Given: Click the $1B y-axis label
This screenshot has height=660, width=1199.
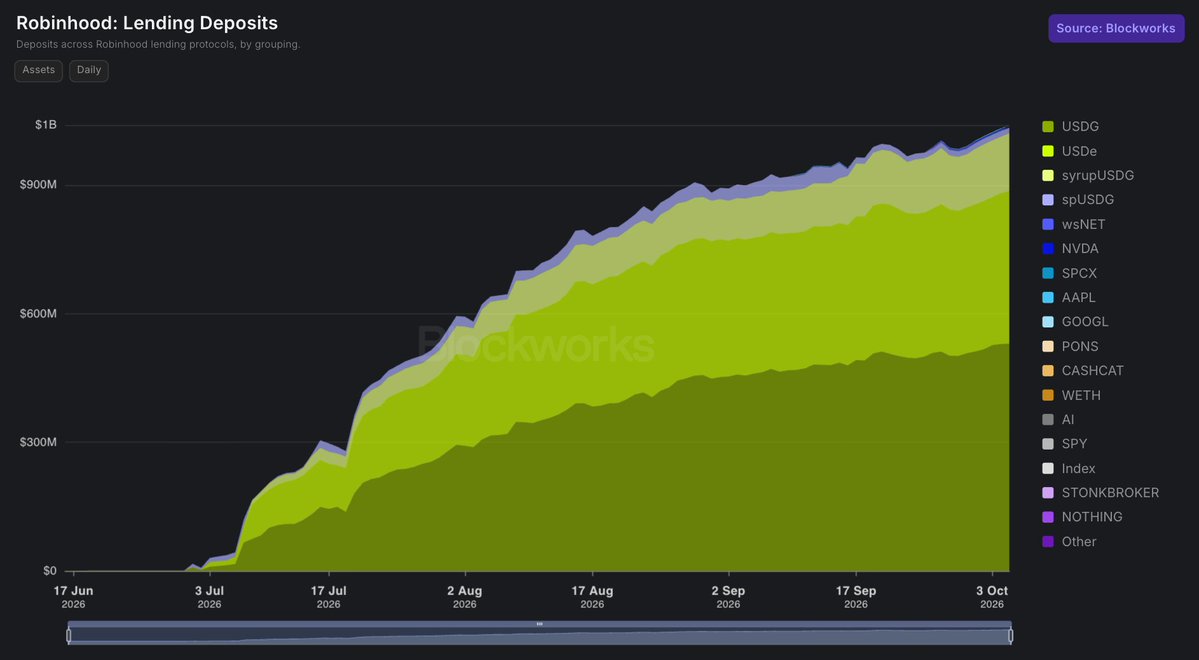Looking at the screenshot, I should coord(46,125).
